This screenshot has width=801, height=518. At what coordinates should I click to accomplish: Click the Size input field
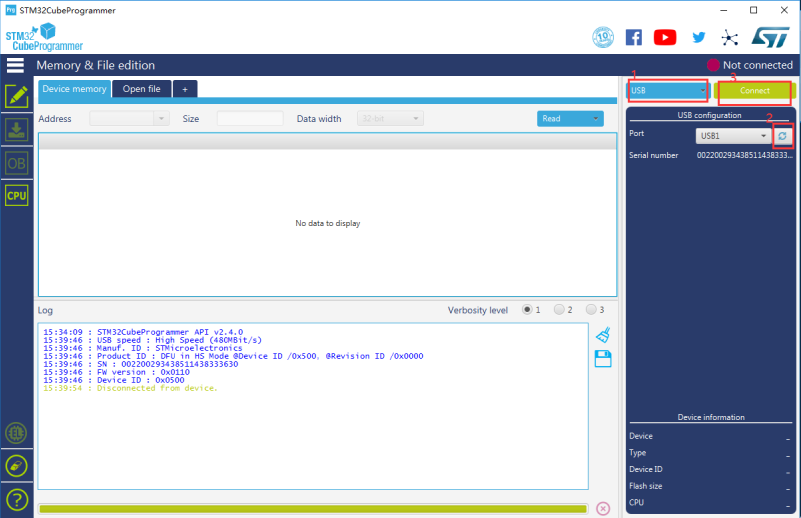(250, 119)
